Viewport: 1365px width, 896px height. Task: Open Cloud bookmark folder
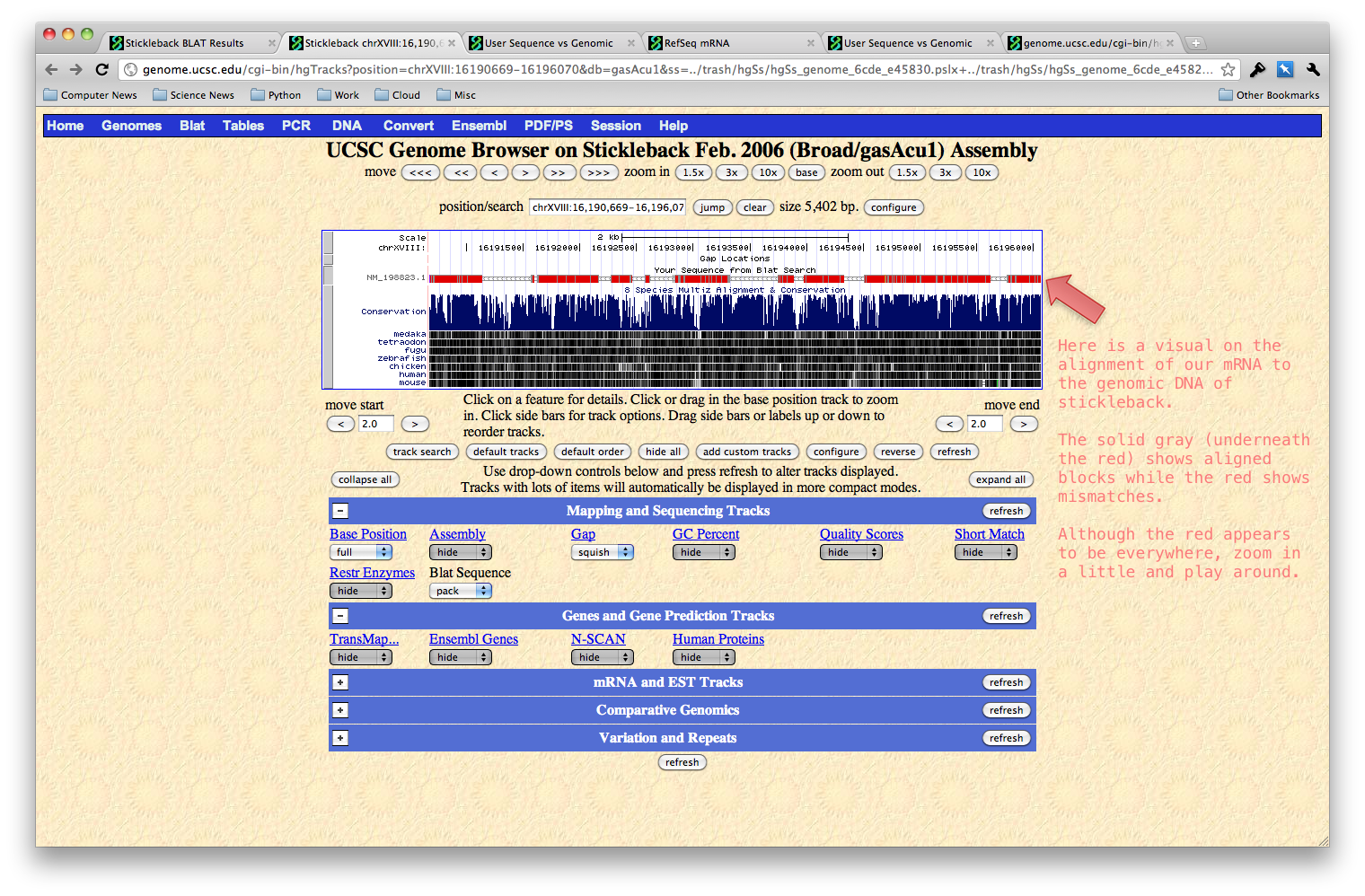pos(397,95)
